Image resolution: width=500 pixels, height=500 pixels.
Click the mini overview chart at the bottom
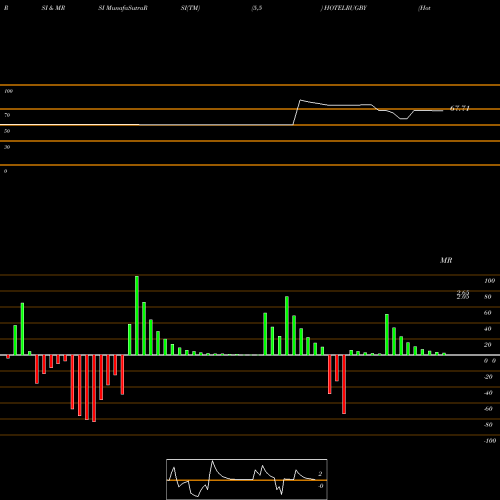[247, 479]
